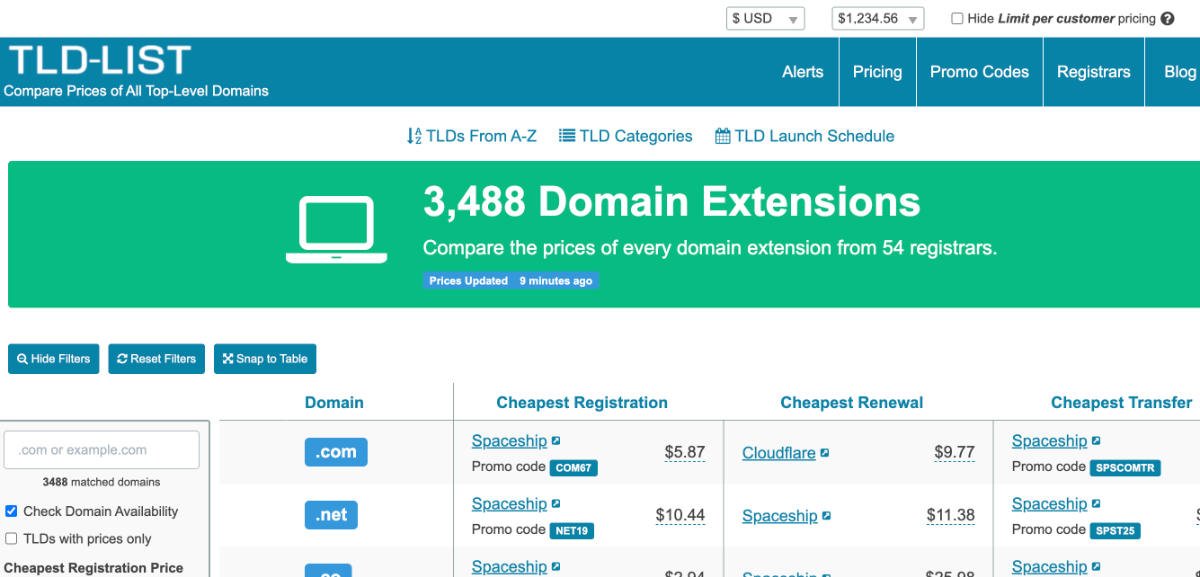Focus the .com or example.com search field

pos(102,450)
